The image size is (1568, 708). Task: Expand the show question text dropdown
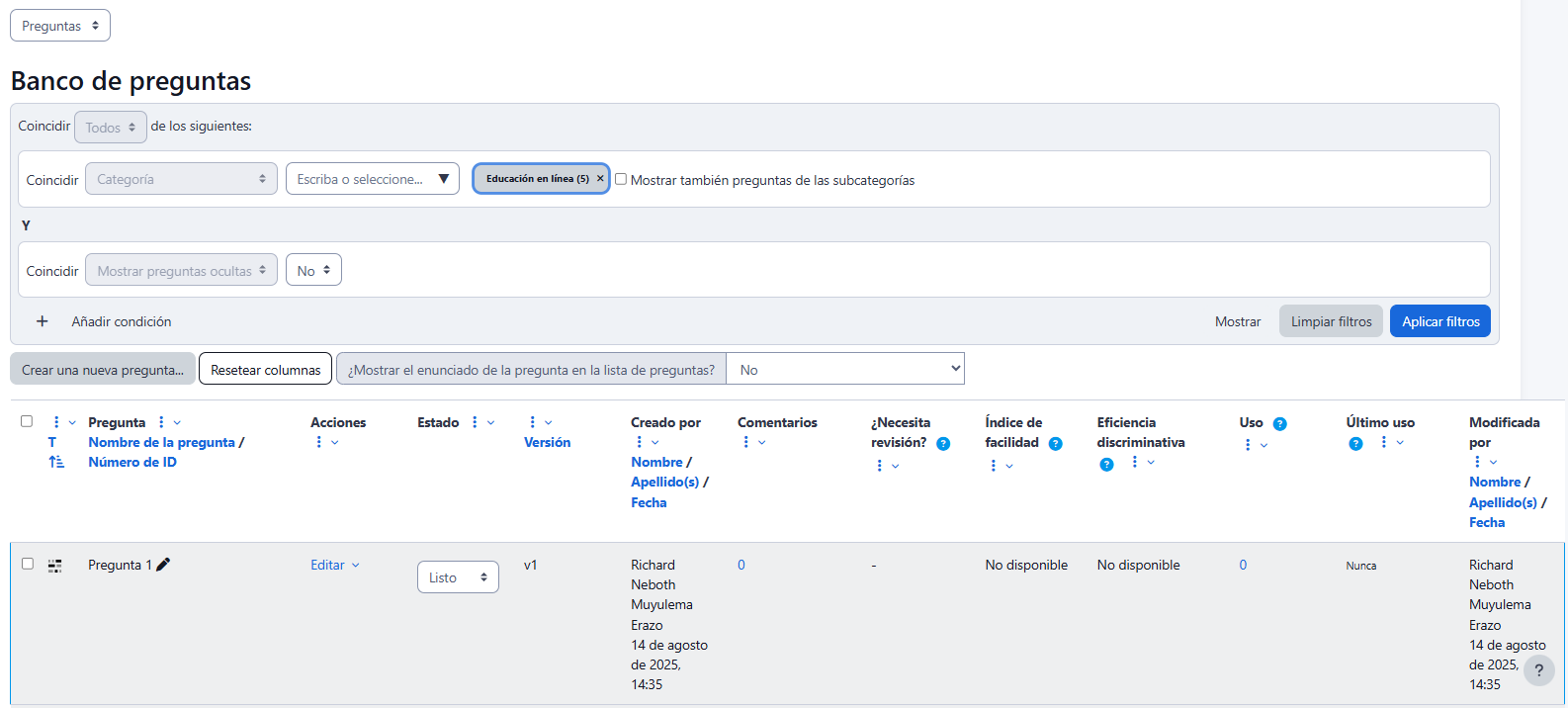[844, 370]
